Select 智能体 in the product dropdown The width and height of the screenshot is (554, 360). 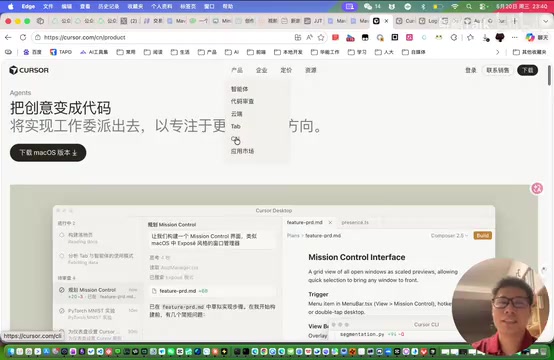(x=239, y=89)
